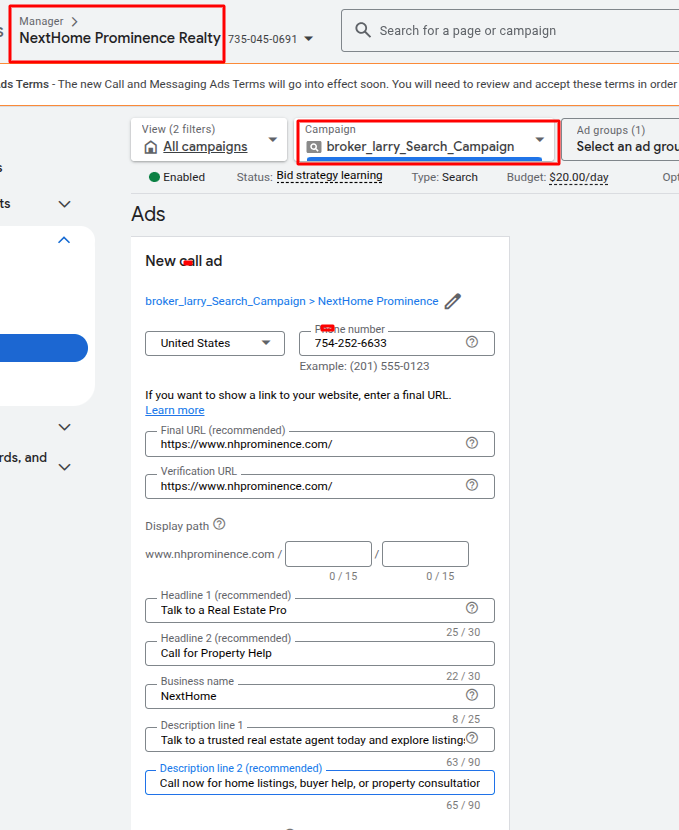Viewport: 679px width, 830px height.
Task: Click the Type: Search label
Action: click(x=445, y=177)
